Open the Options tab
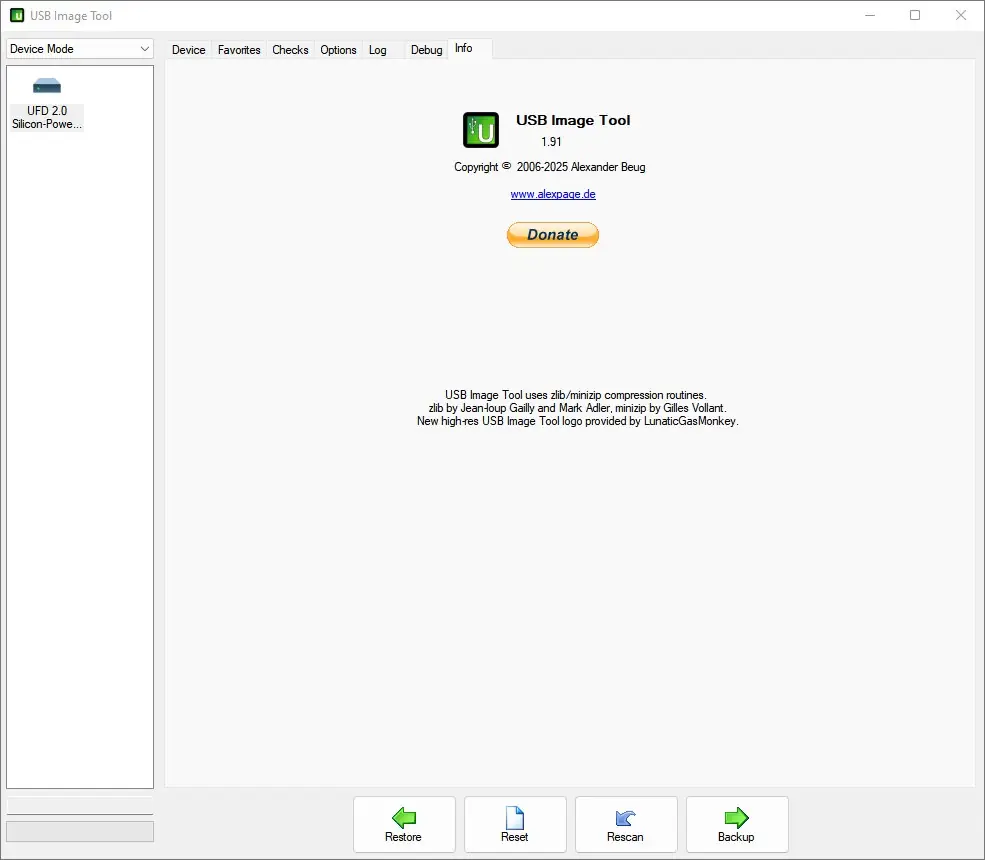This screenshot has height=860, width=985. (338, 50)
